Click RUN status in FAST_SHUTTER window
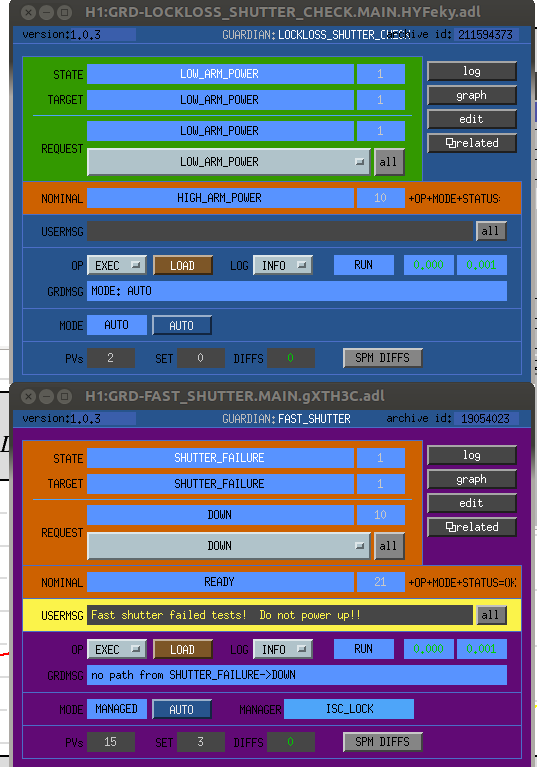Image resolution: width=537 pixels, height=767 pixels. pos(364,649)
